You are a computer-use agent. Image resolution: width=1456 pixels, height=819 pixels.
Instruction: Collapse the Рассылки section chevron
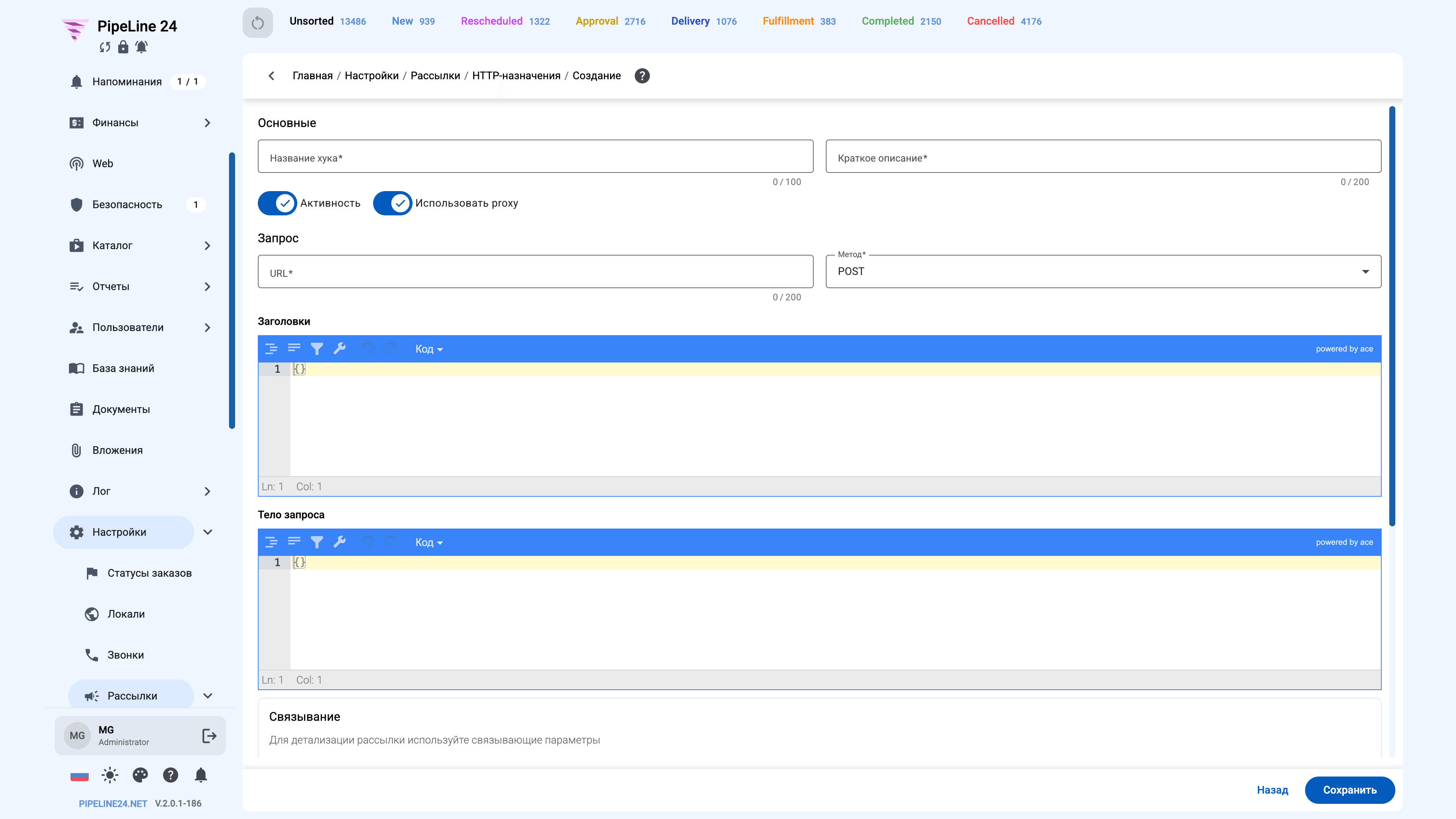click(x=207, y=696)
